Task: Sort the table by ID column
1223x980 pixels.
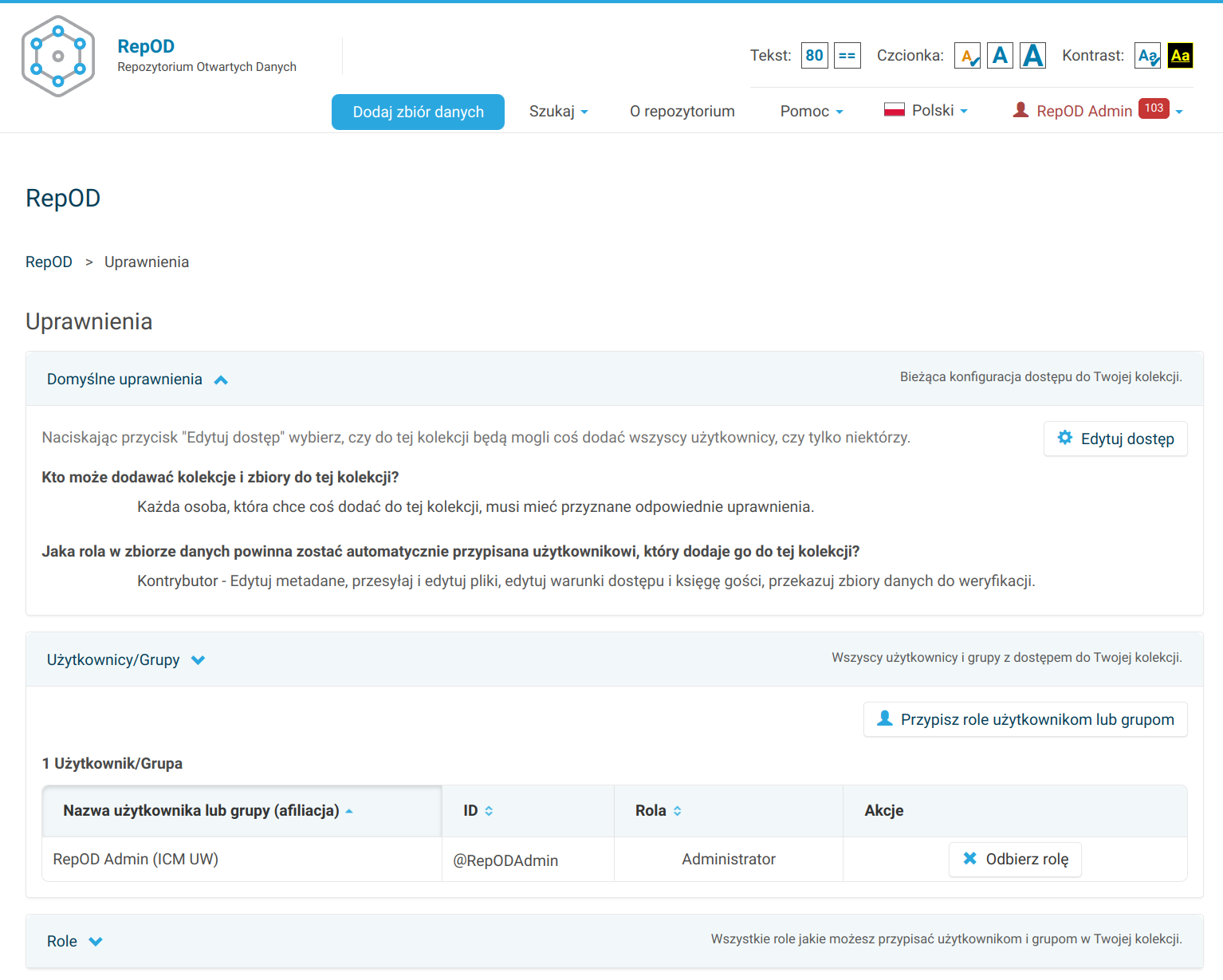Action: tap(478, 811)
